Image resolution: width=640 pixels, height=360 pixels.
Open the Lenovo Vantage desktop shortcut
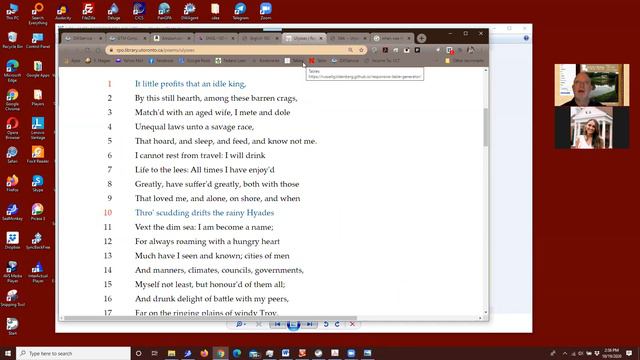38,128
